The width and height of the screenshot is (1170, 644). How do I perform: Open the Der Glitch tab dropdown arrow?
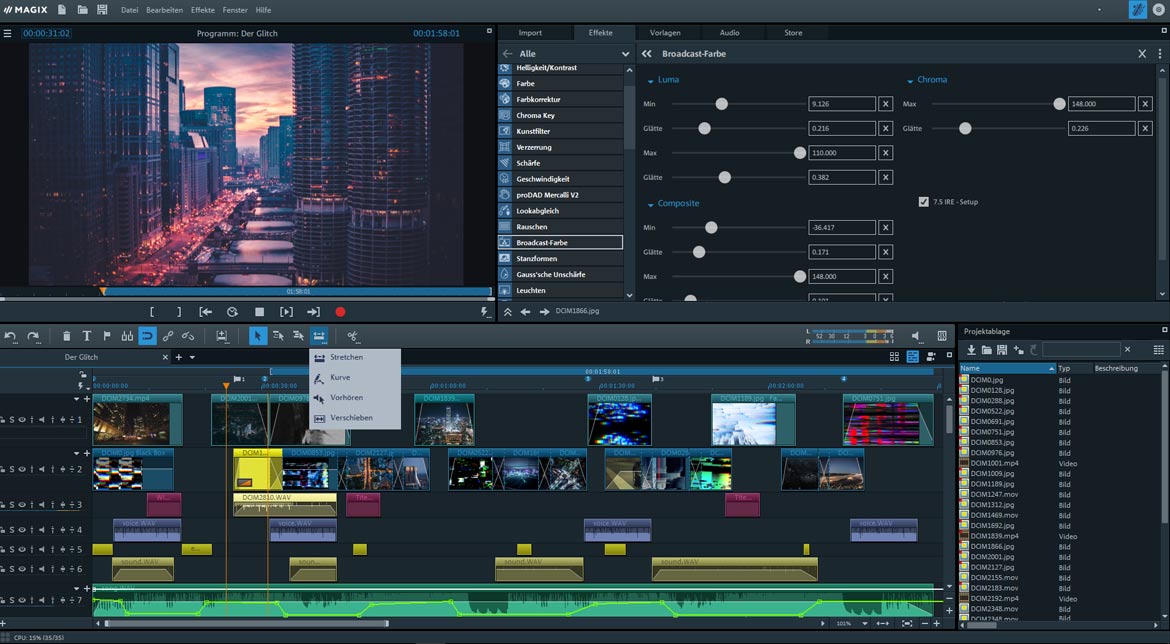(192, 357)
